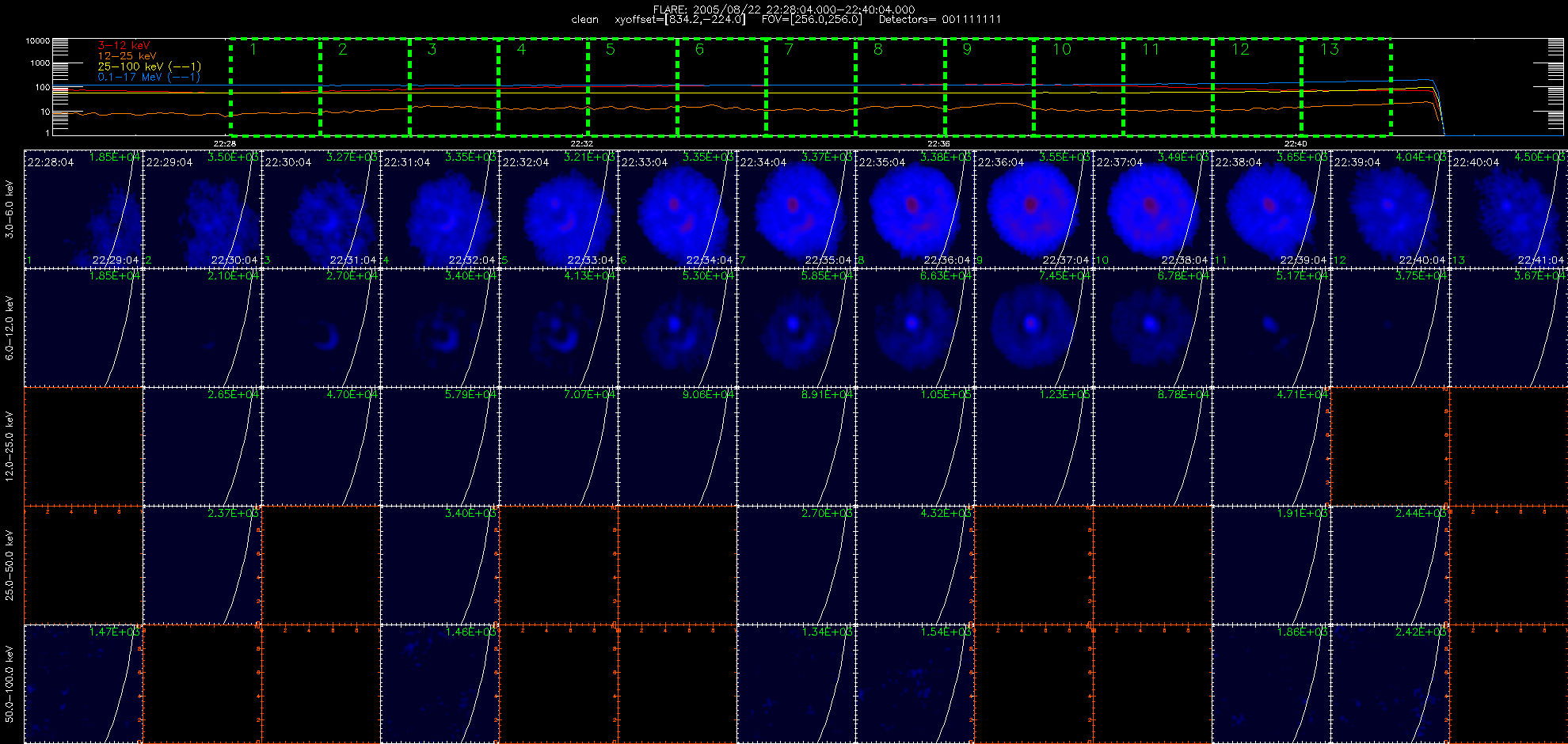Click the '4.71E+04' peak value
1568x744 pixels.
coord(1303,395)
